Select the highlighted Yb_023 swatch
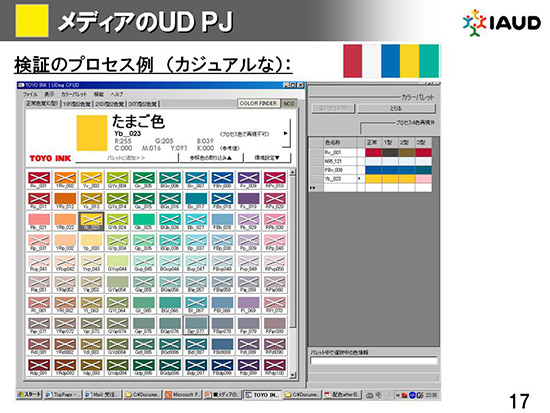 tap(92, 220)
